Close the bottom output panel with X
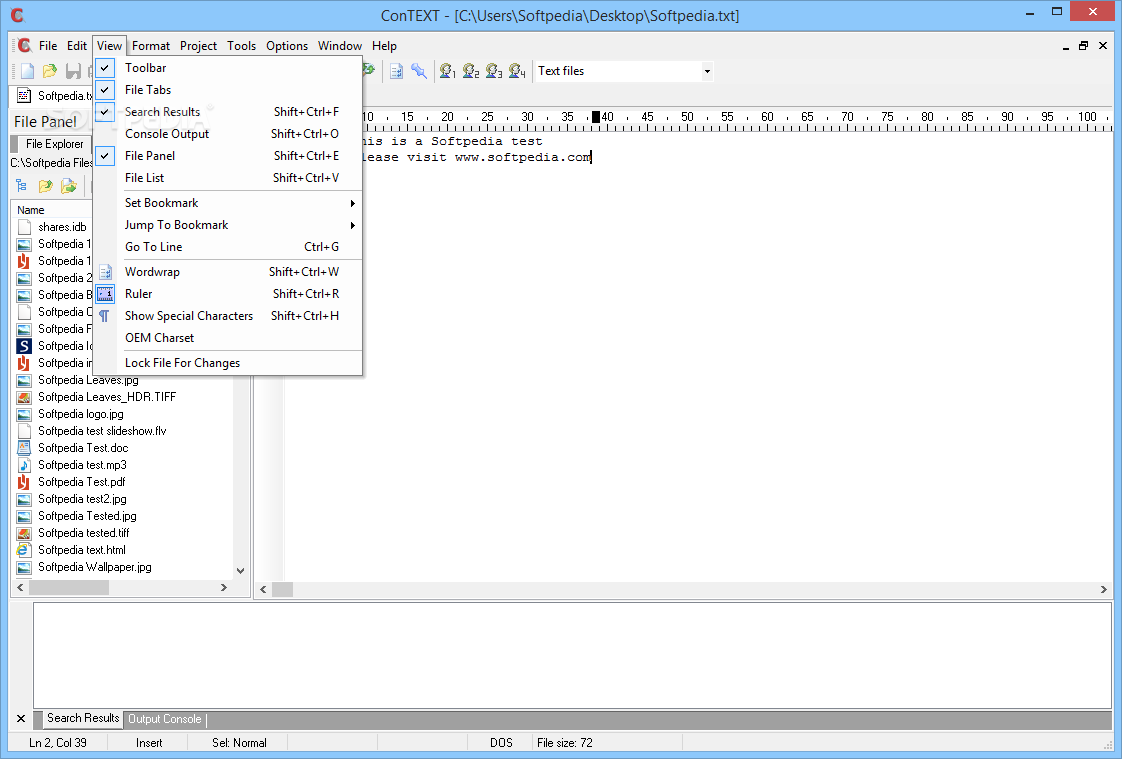This screenshot has width=1122, height=759. (21, 719)
